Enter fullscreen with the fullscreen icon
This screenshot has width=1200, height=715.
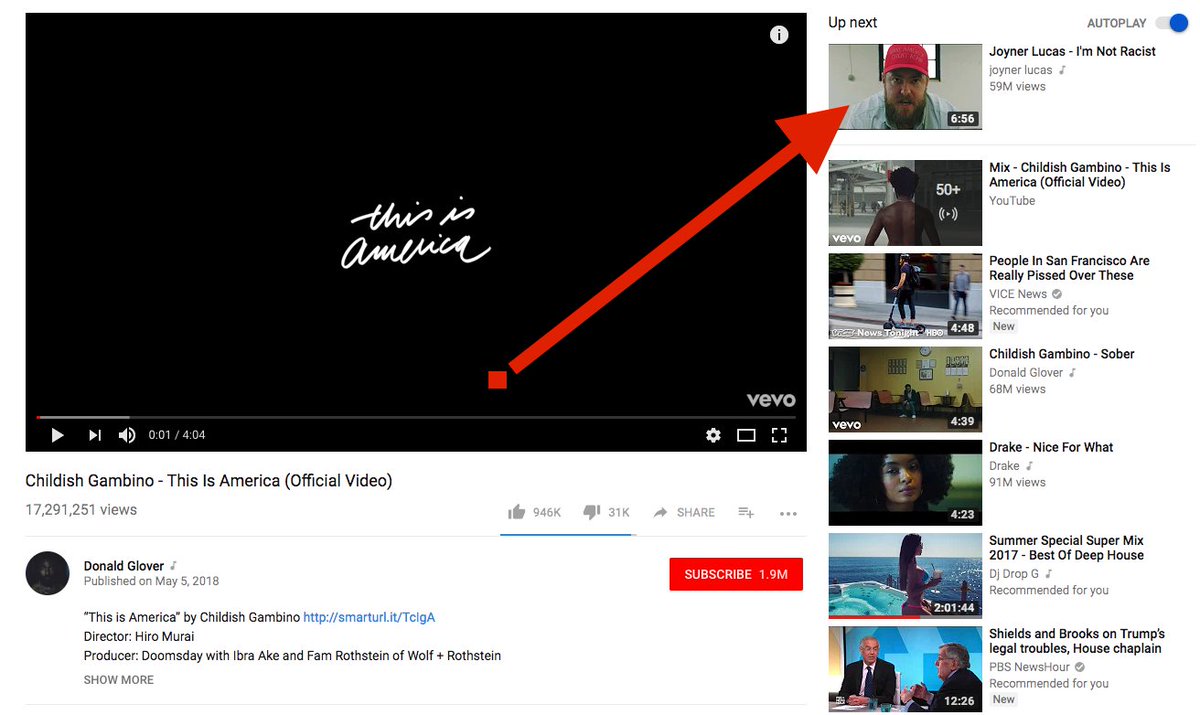[x=780, y=435]
